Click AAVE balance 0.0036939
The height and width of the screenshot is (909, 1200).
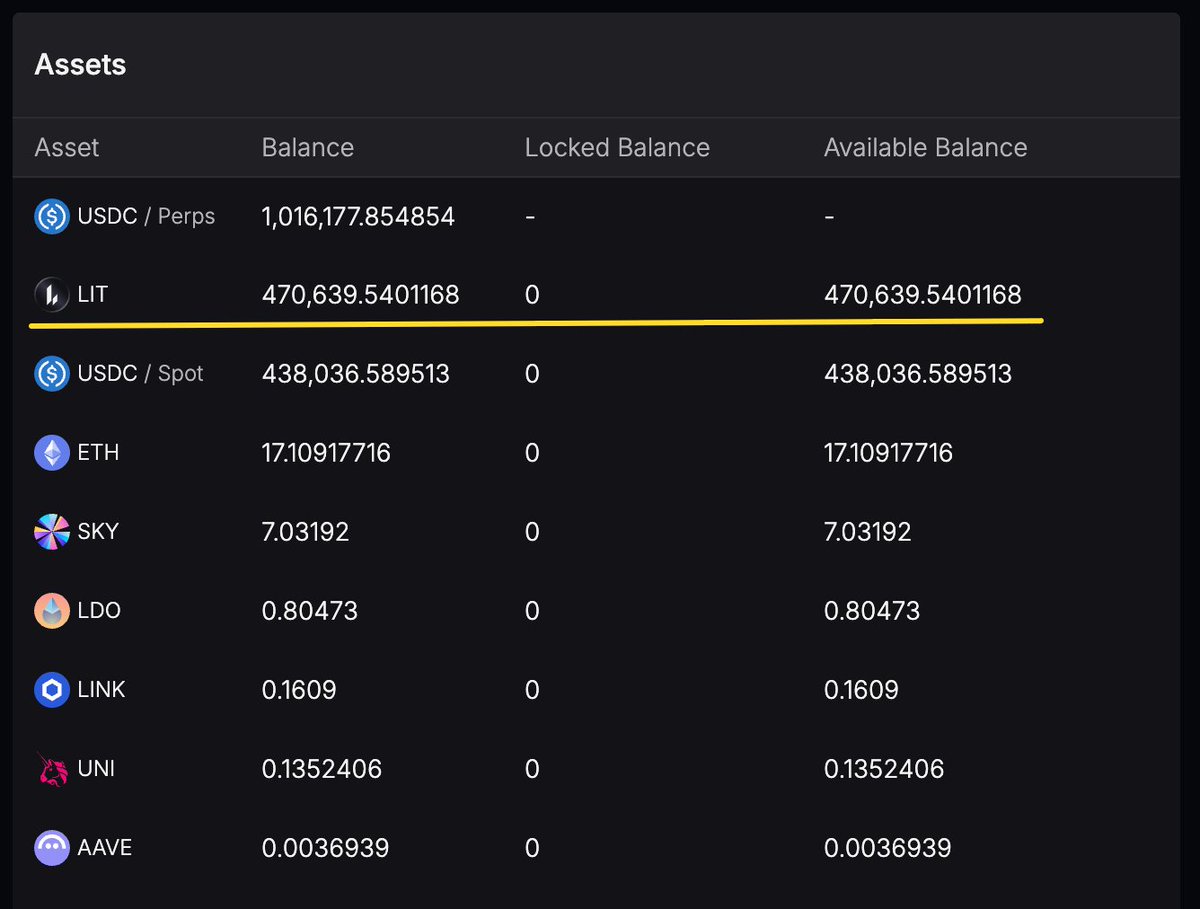click(x=325, y=848)
